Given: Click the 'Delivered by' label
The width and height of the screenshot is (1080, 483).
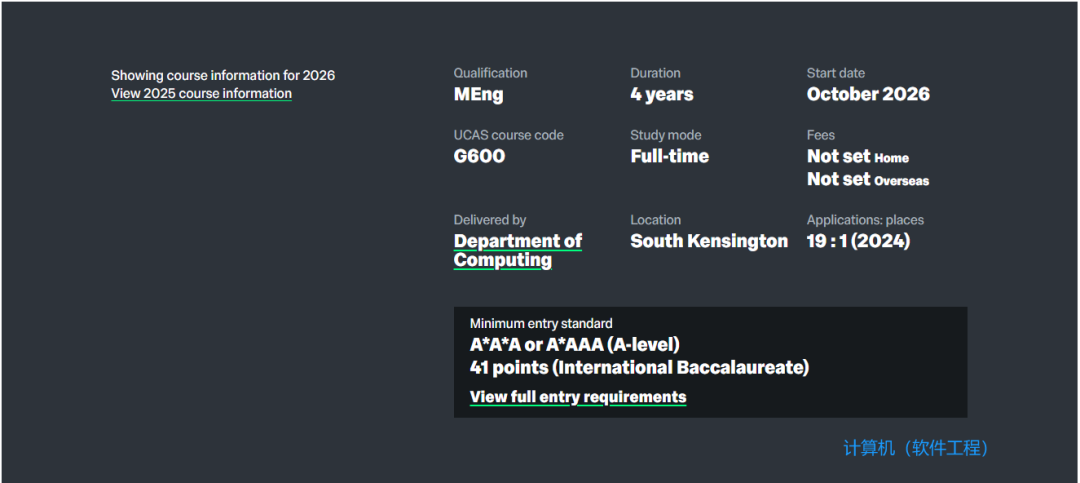Looking at the screenshot, I should (x=489, y=220).
